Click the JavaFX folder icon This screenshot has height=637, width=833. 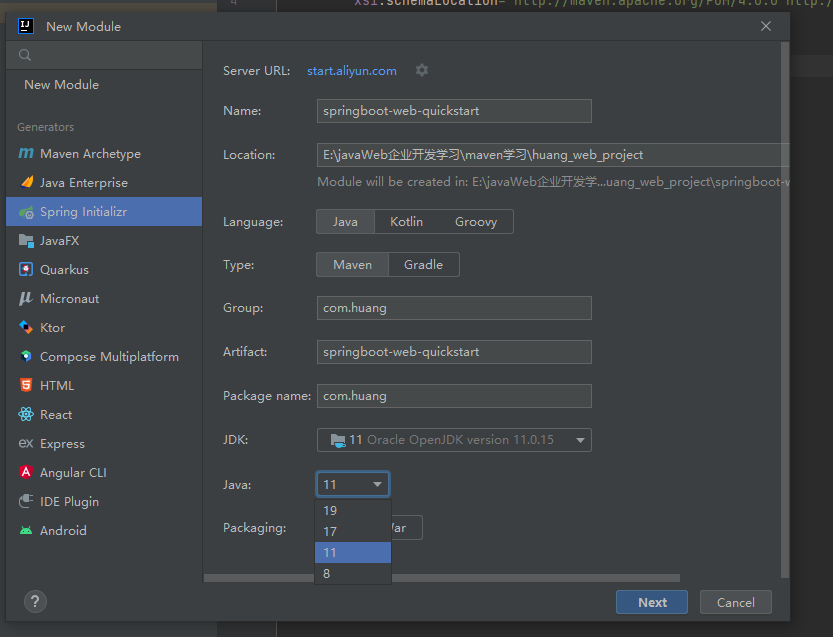26,241
